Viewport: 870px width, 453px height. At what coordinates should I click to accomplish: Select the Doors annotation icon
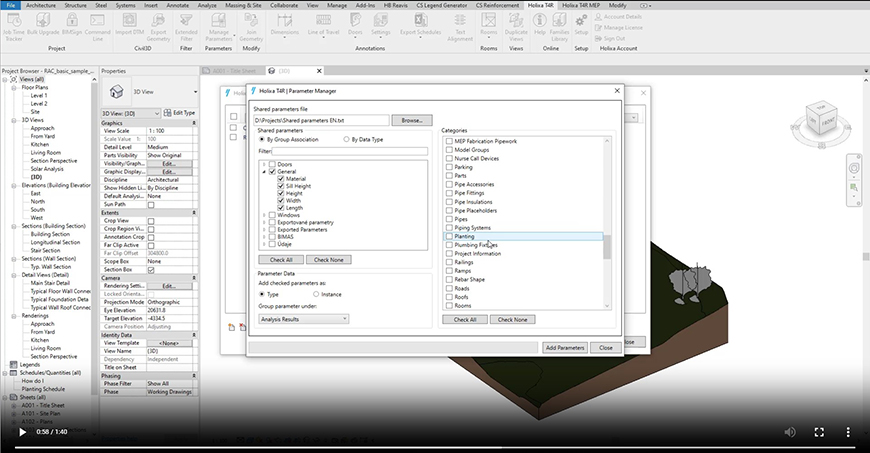pos(355,25)
